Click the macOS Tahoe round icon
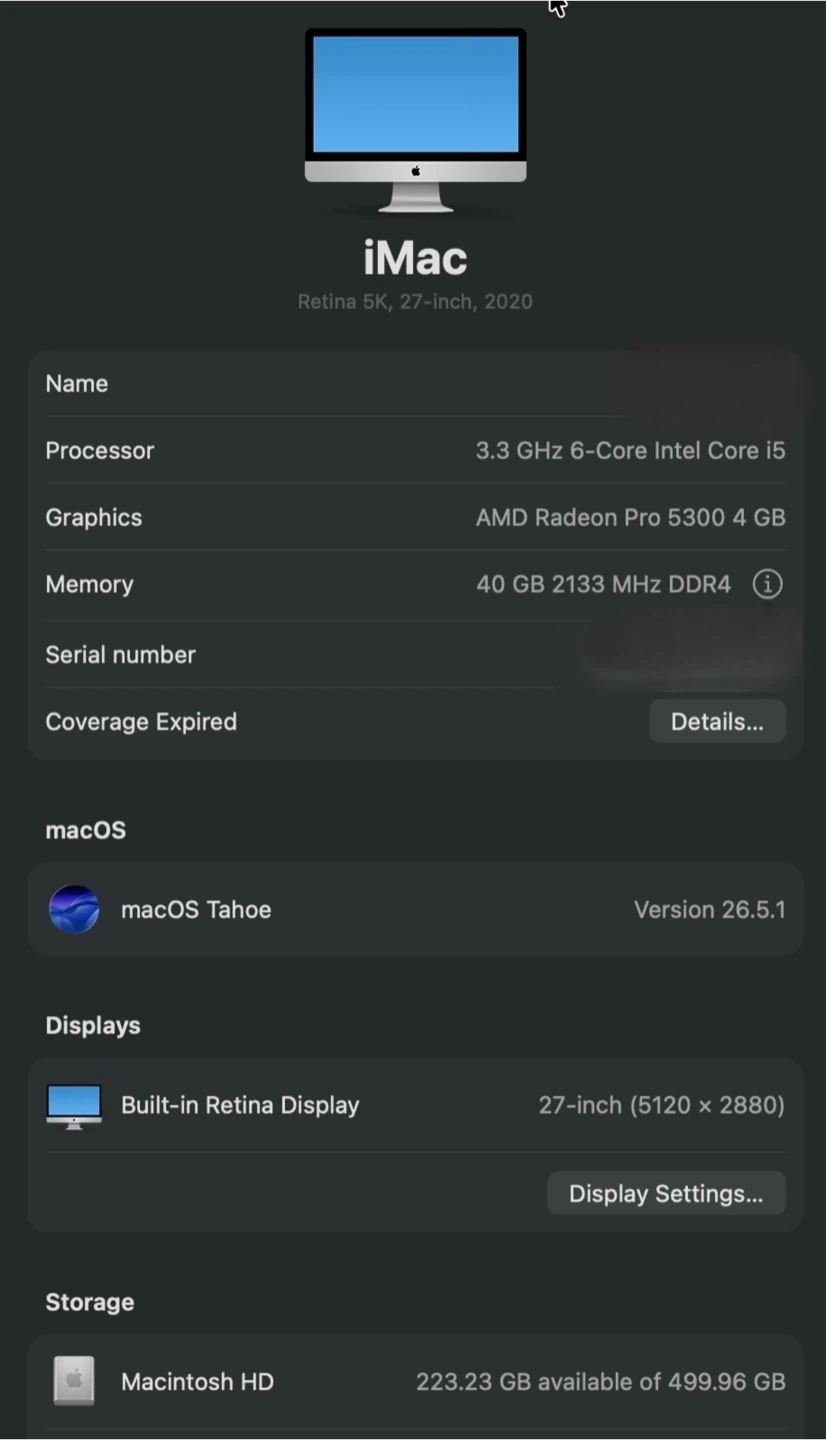Viewport: 826px width, 1440px height. (74, 909)
